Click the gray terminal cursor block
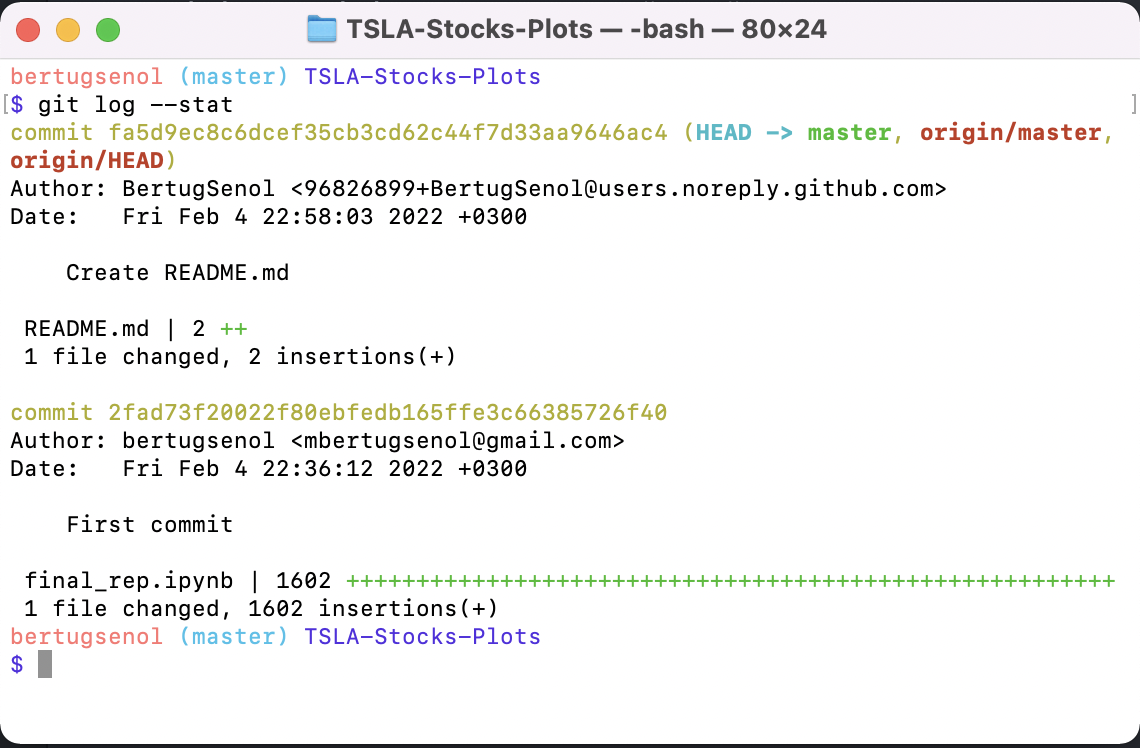Image resolution: width=1140 pixels, height=748 pixels. pos(45,664)
